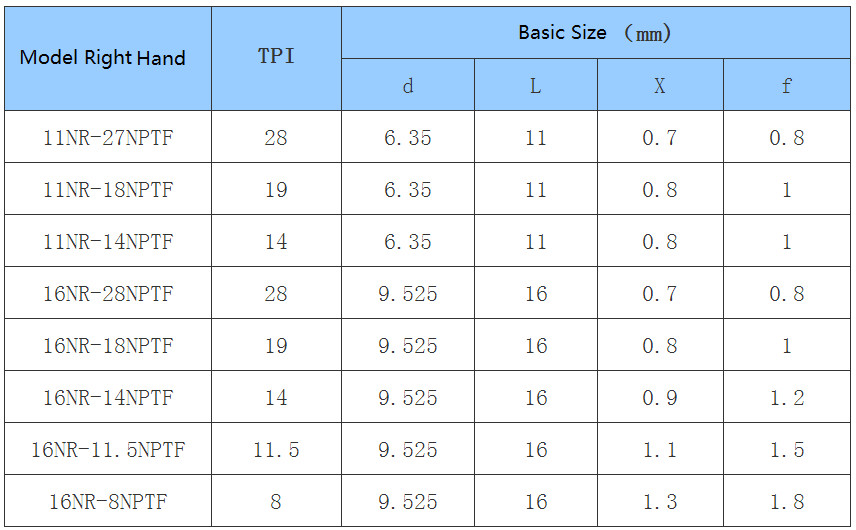Viewport: 856px width, 530px height.
Task: Click the Model Right Hand header cell
Action: coord(108,58)
